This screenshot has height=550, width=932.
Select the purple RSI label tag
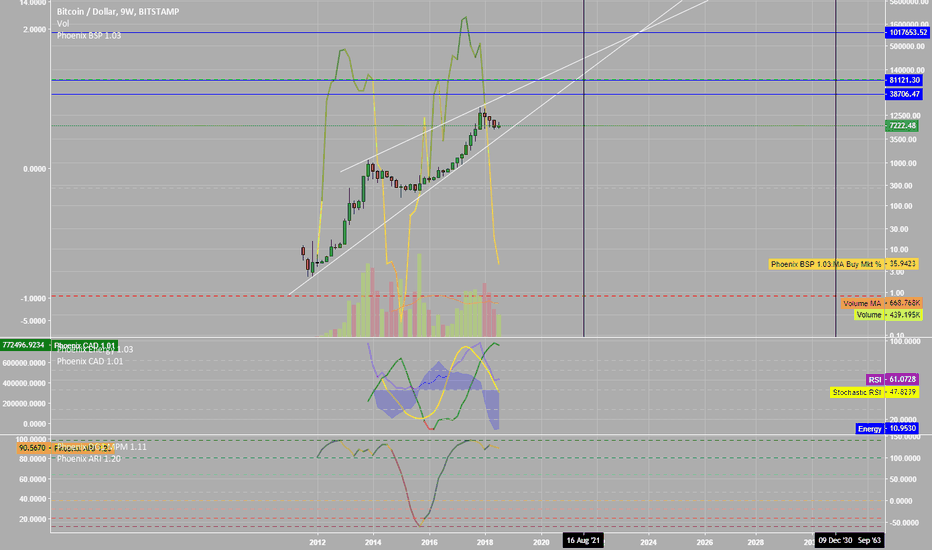(x=875, y=379)
